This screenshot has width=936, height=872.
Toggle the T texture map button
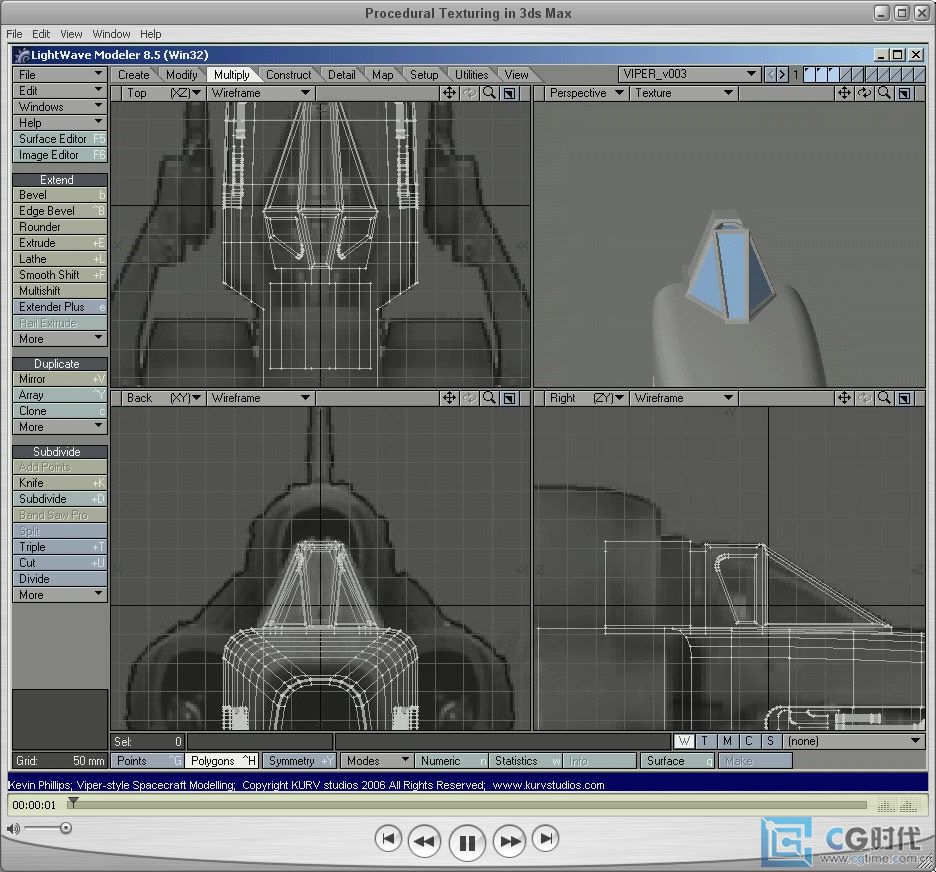pos(705,741)
